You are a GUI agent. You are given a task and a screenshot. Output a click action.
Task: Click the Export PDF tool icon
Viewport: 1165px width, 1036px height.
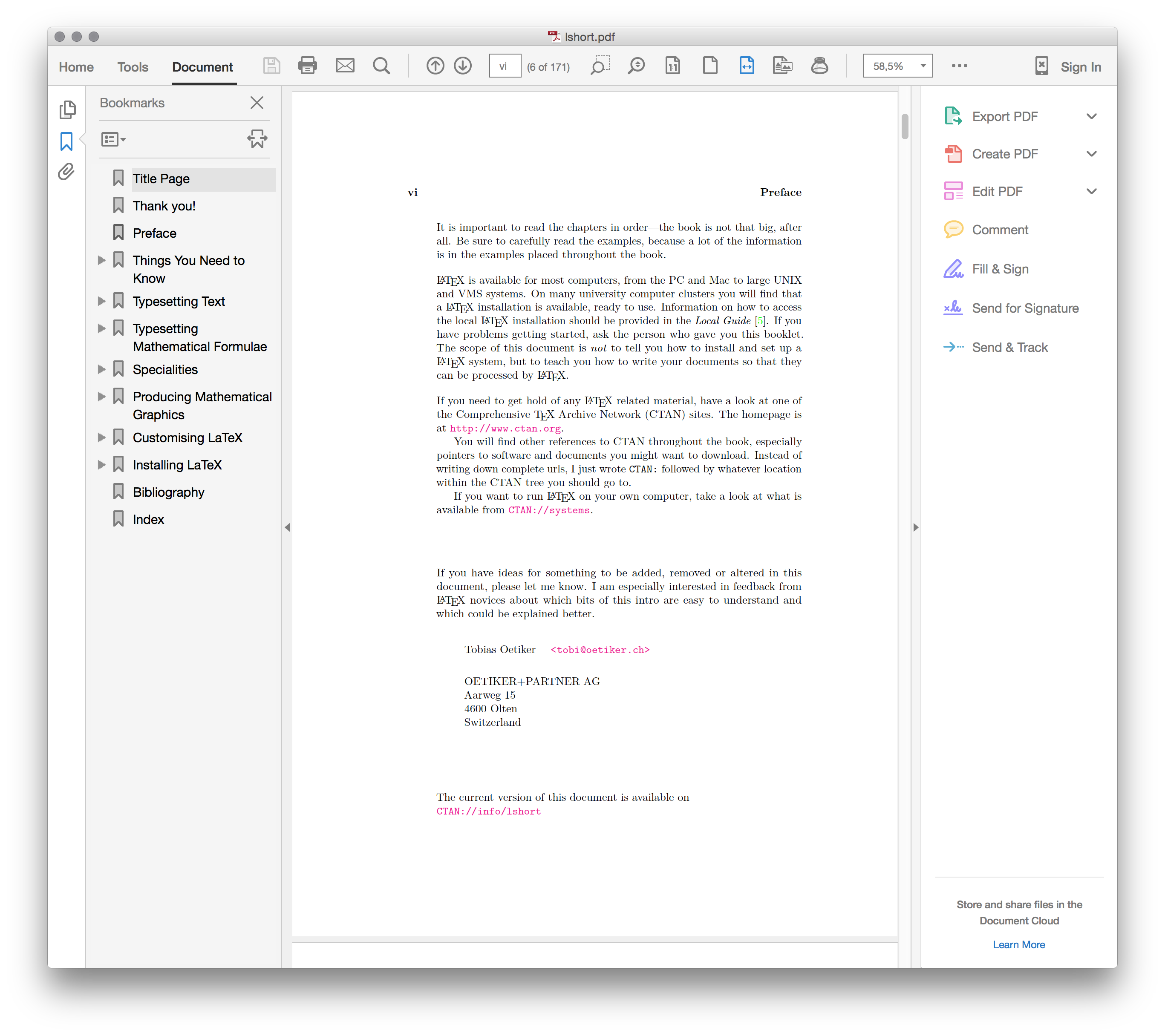[953, 115]
